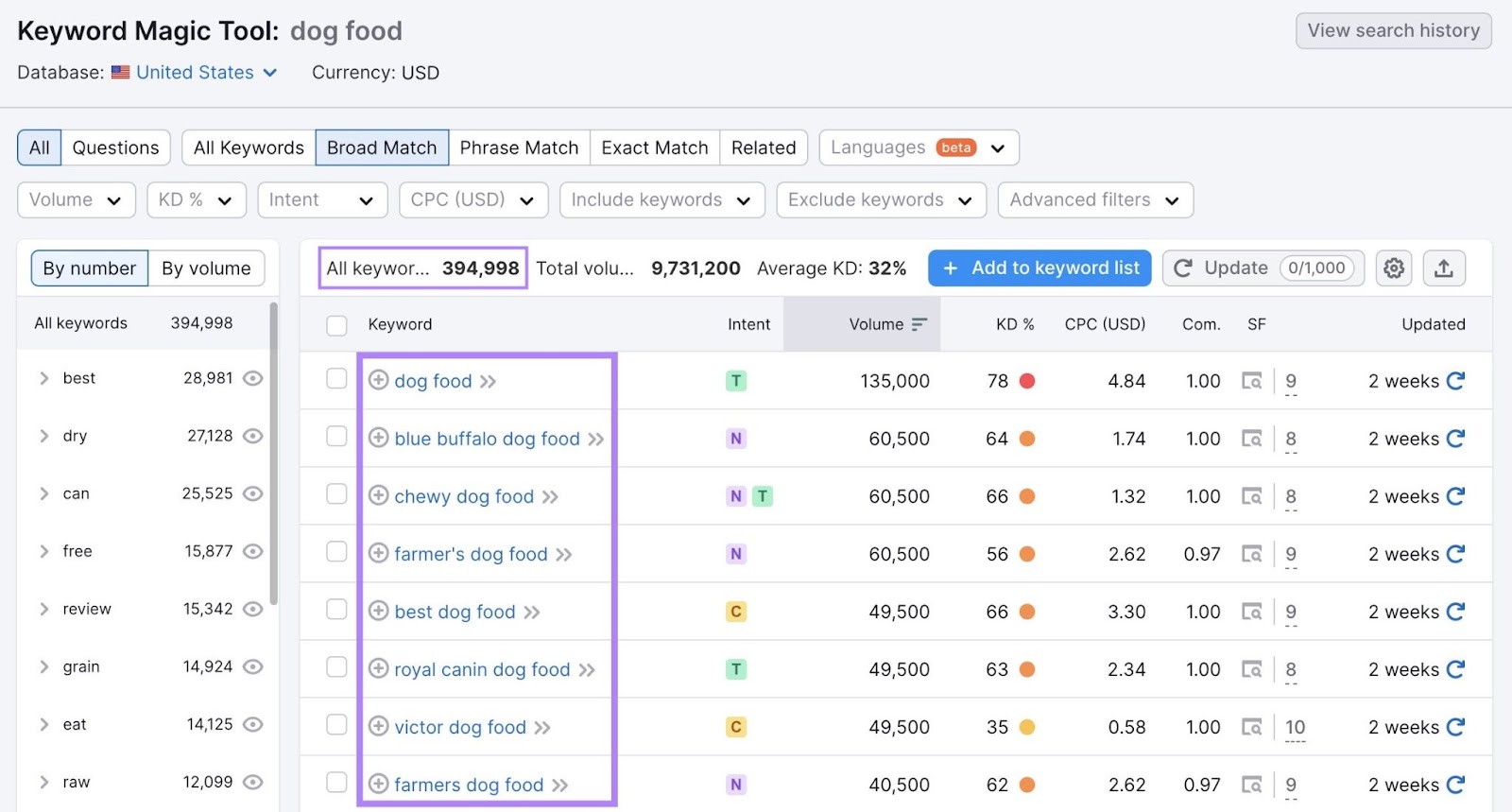View SERP icon for farmers dog food
Image resolution: width=1512 pixels, height=812 pixels.
(x=1252, y=785)
